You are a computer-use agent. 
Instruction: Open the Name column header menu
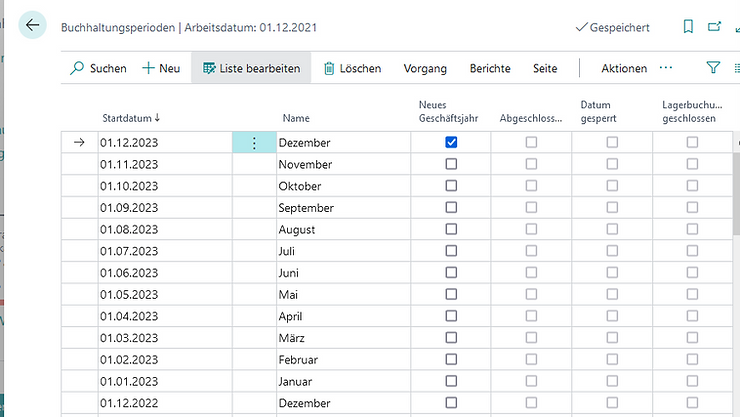296,118
